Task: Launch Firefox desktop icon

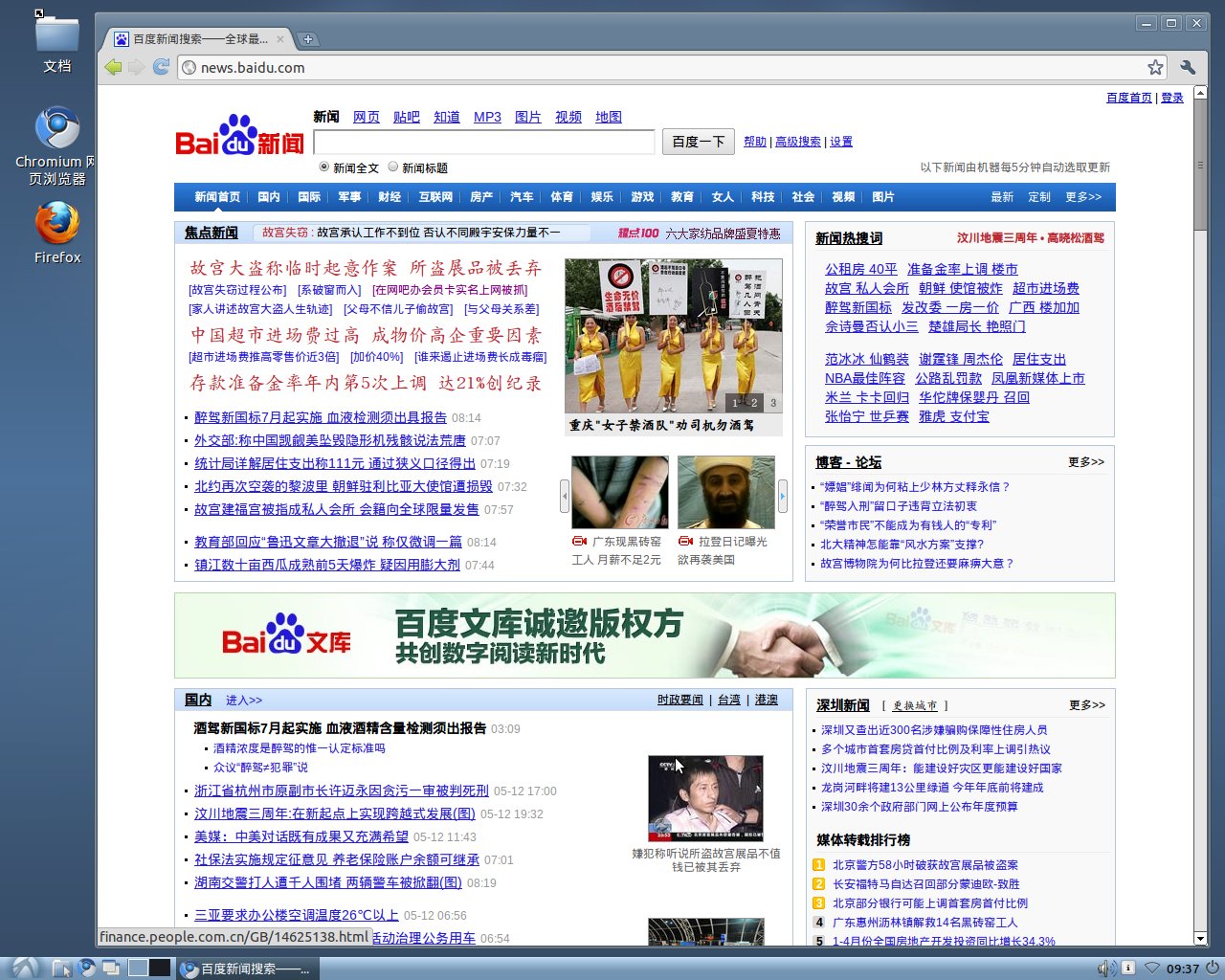Action: point(57,232)
